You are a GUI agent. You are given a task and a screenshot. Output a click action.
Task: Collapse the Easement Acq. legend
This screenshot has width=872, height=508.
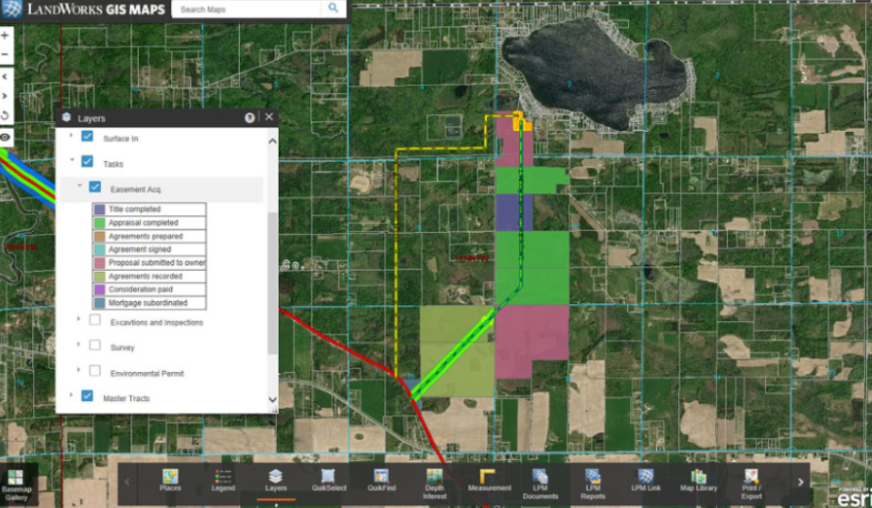[80, 186]
